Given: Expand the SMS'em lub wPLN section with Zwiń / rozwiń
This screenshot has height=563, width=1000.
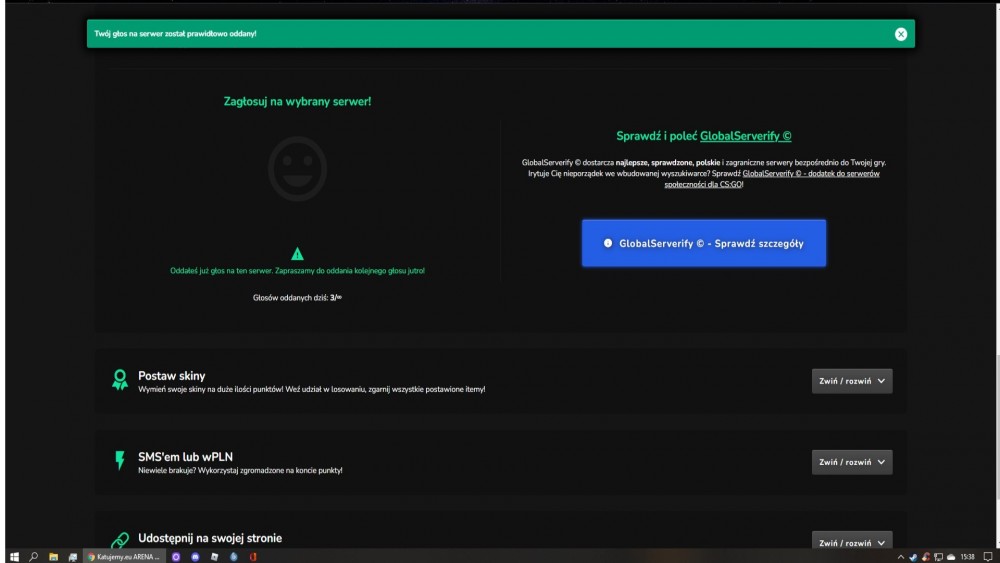Looking at the screenshot, I should 851,462.
